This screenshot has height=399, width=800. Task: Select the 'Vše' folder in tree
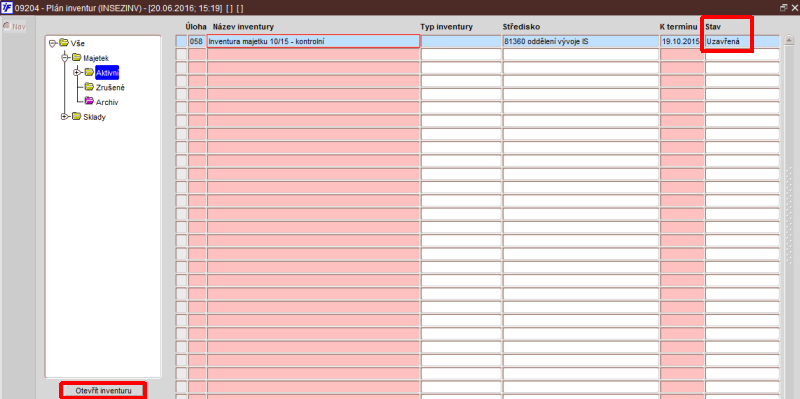pyautogui.click(x=78, y=43)
